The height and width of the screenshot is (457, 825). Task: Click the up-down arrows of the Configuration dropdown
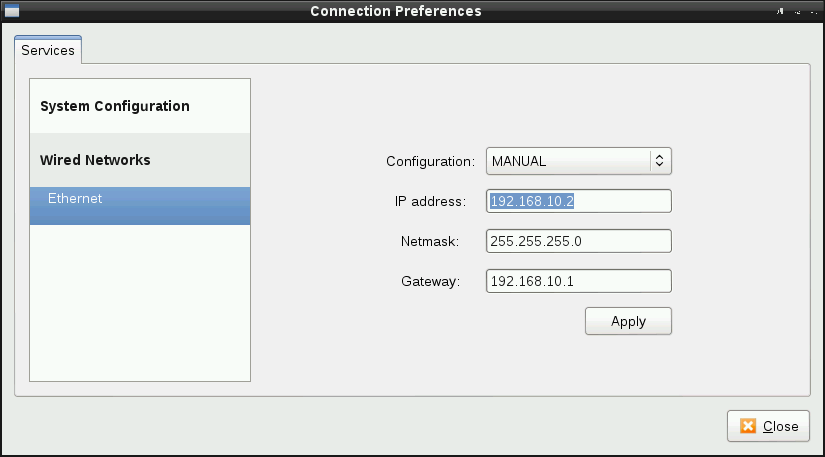click(659, 161)
